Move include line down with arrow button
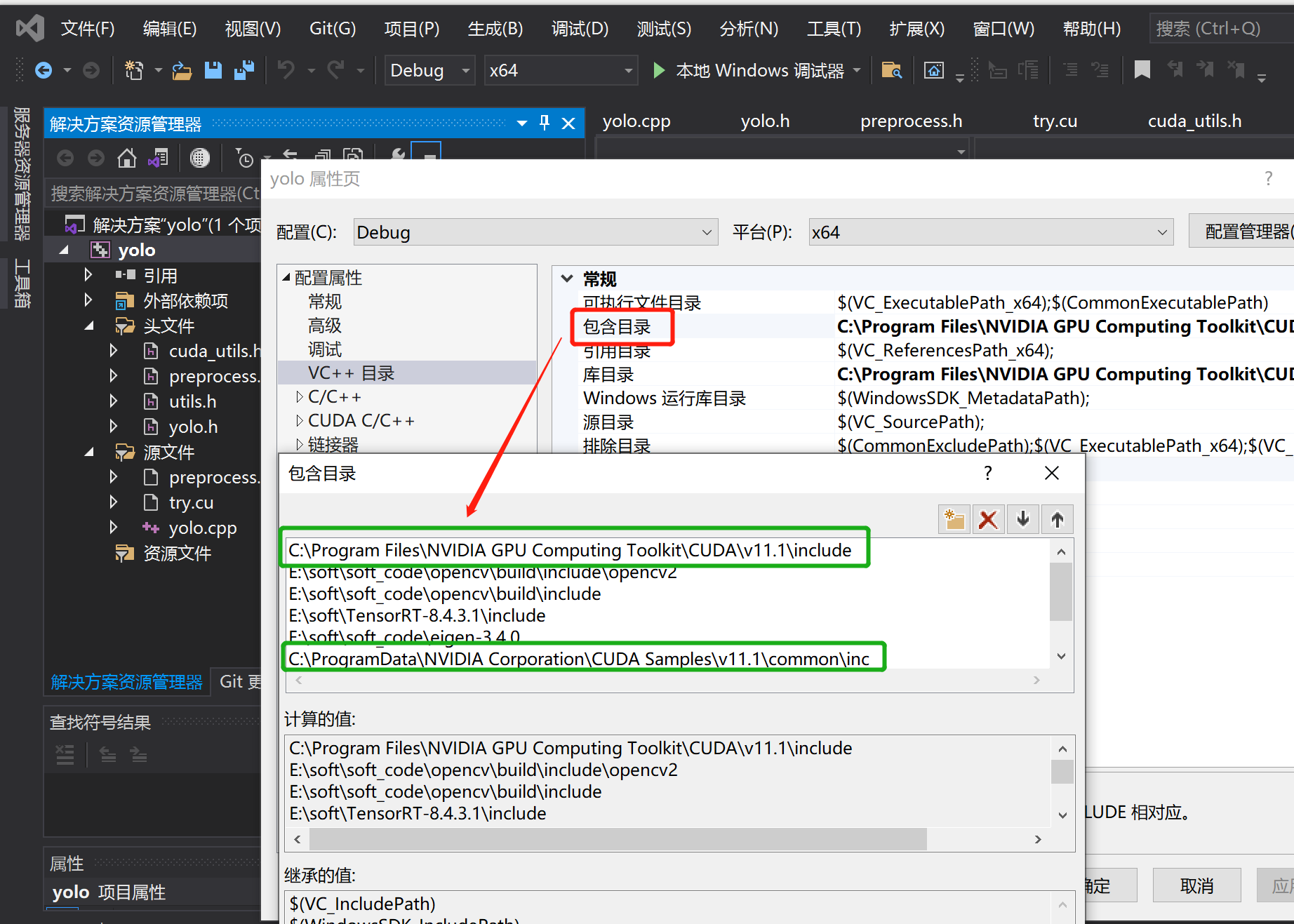This screenshot has width=1294, height=924. coord(1023,519)
